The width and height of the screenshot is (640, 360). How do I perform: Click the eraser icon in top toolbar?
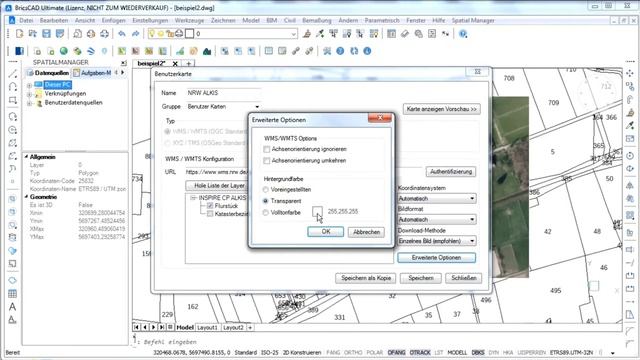pos(405,34)
